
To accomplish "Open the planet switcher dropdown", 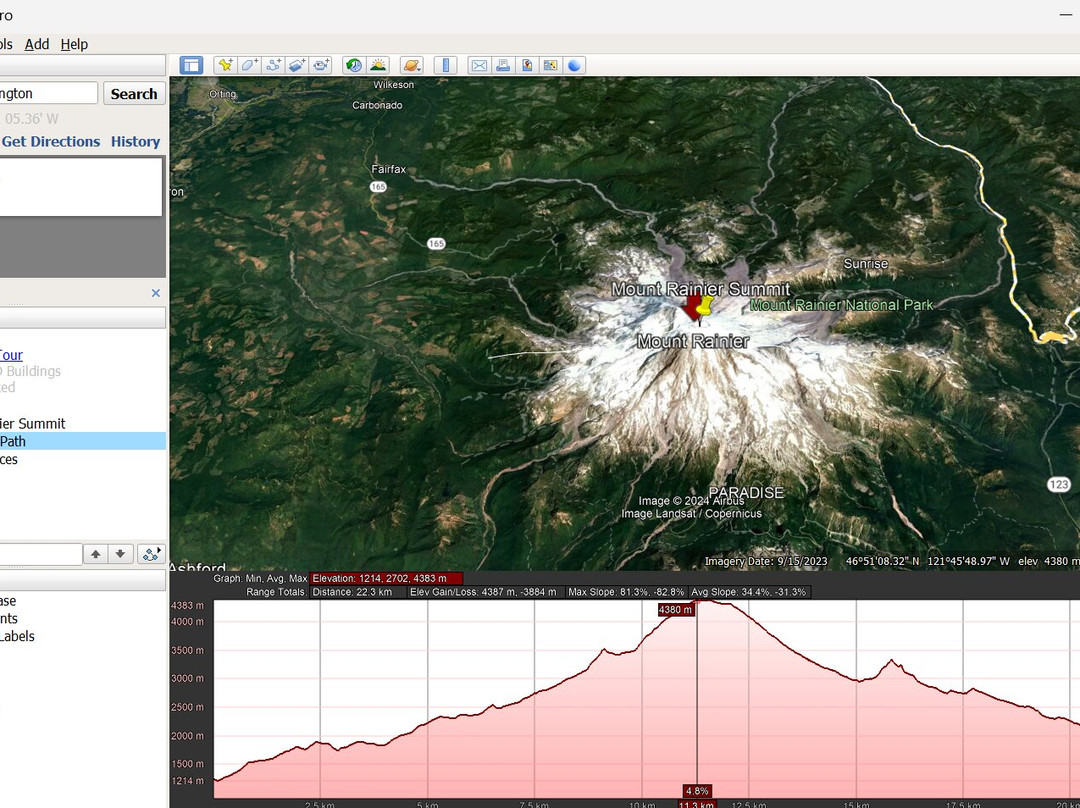I will point(412,65).
